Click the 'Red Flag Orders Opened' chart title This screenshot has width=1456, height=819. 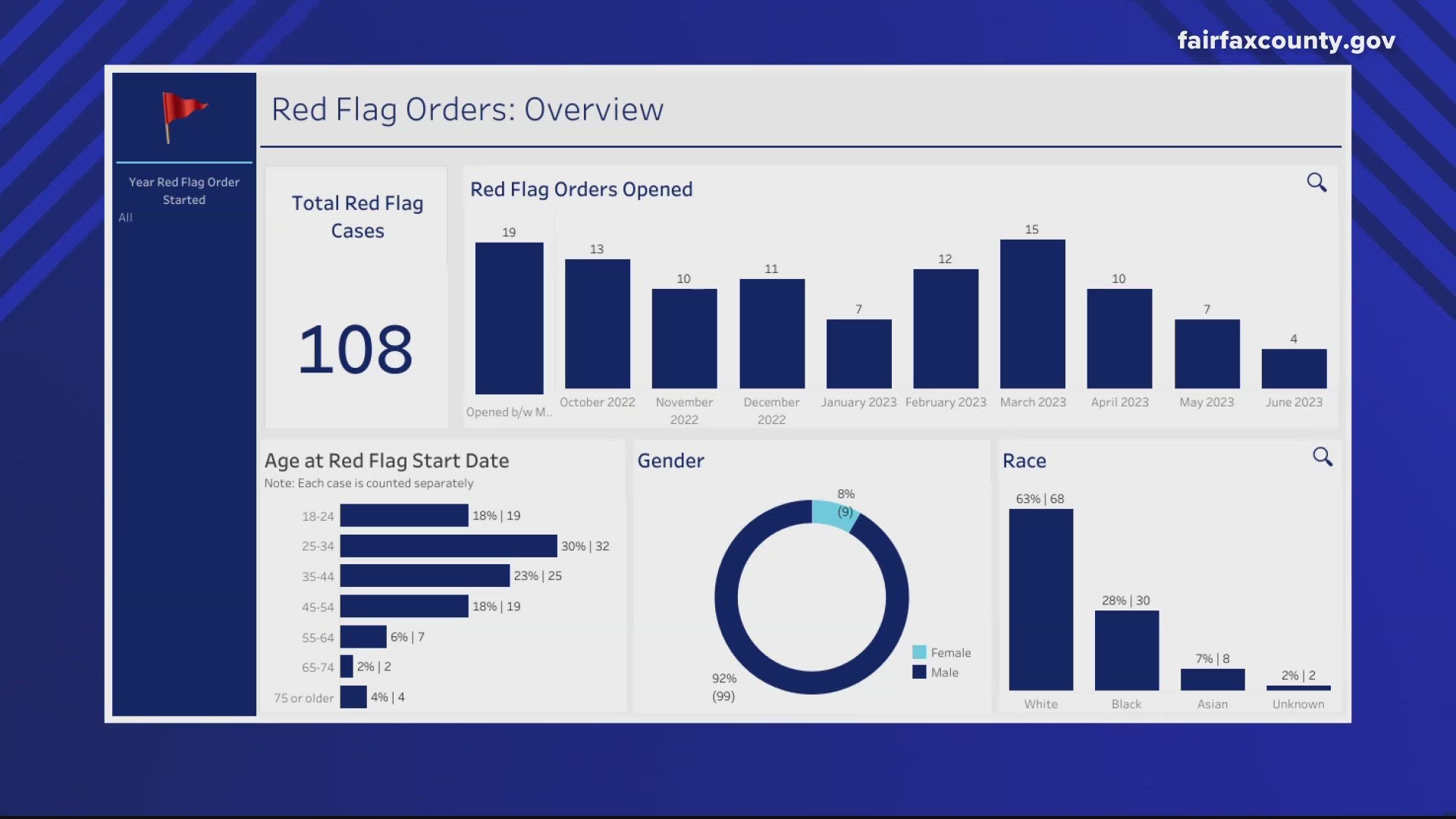pos(582,189)
